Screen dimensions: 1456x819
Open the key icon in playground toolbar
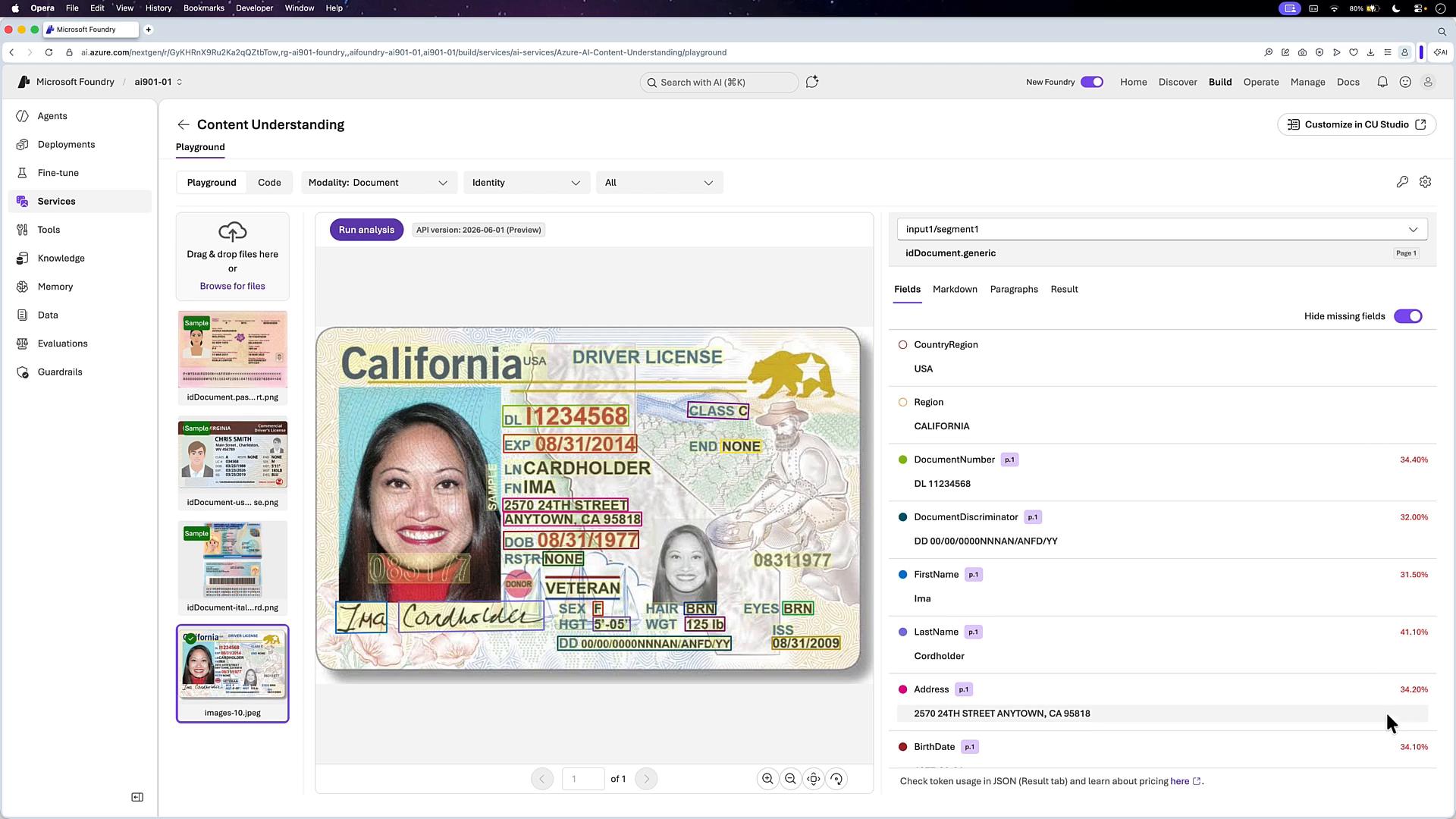click(1402, 182)
